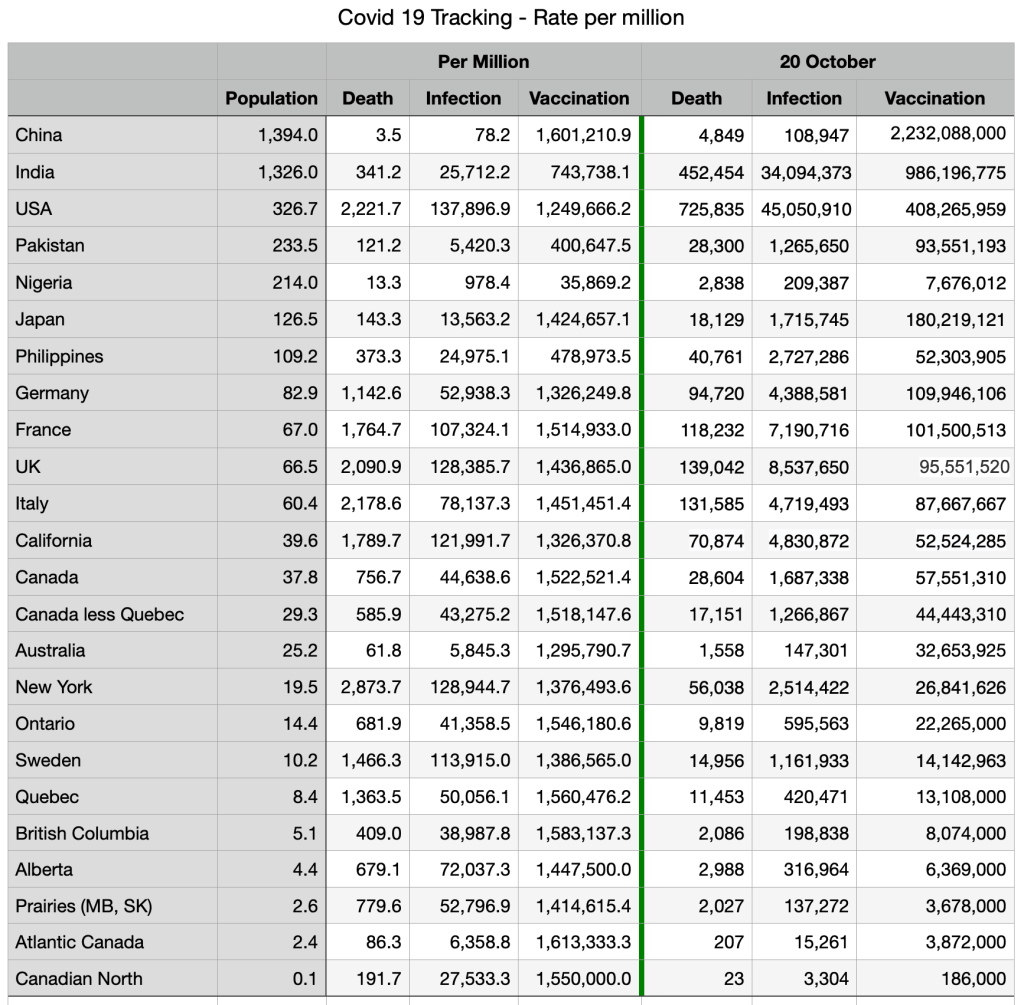Click the Death header under Per Million
The image size is (1024, 1005).
click(367, 98)
